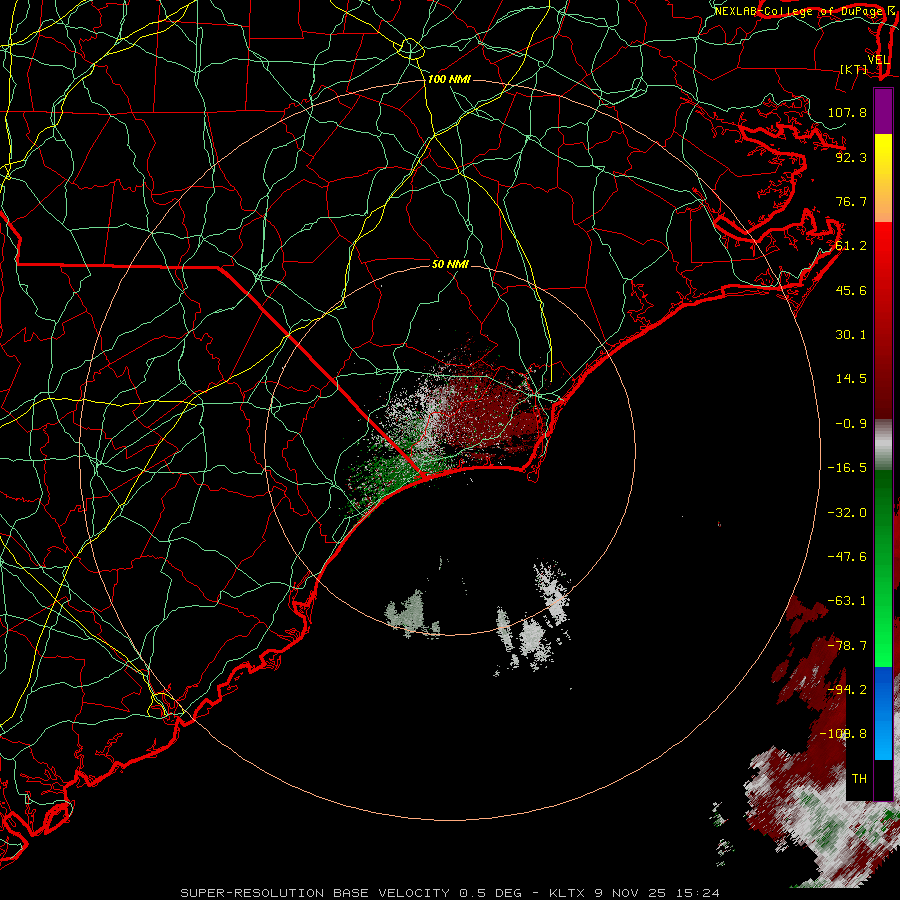Click the -63.1 velocity scale value
This screenshot has width=900, height=900.
(847, 601)
